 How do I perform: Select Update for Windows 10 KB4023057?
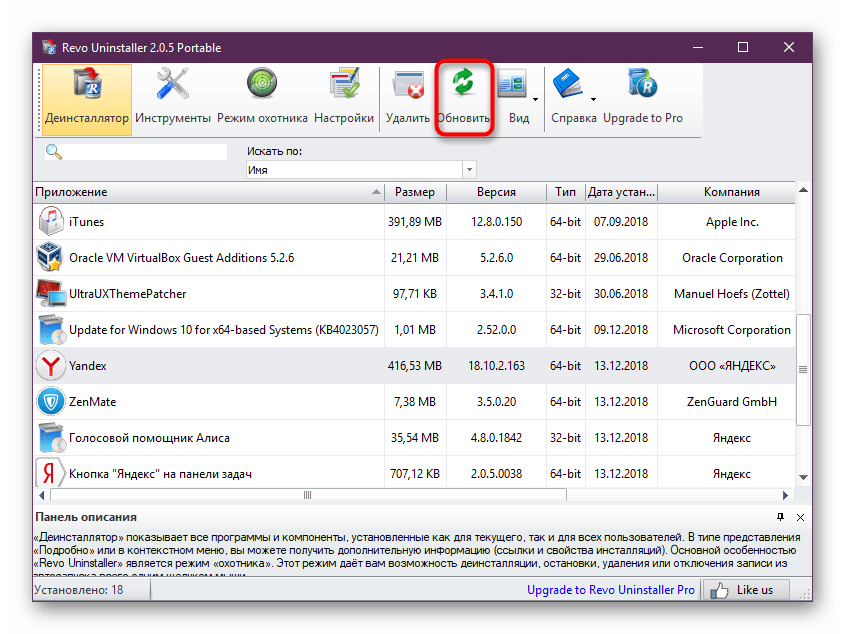(224, 330)
